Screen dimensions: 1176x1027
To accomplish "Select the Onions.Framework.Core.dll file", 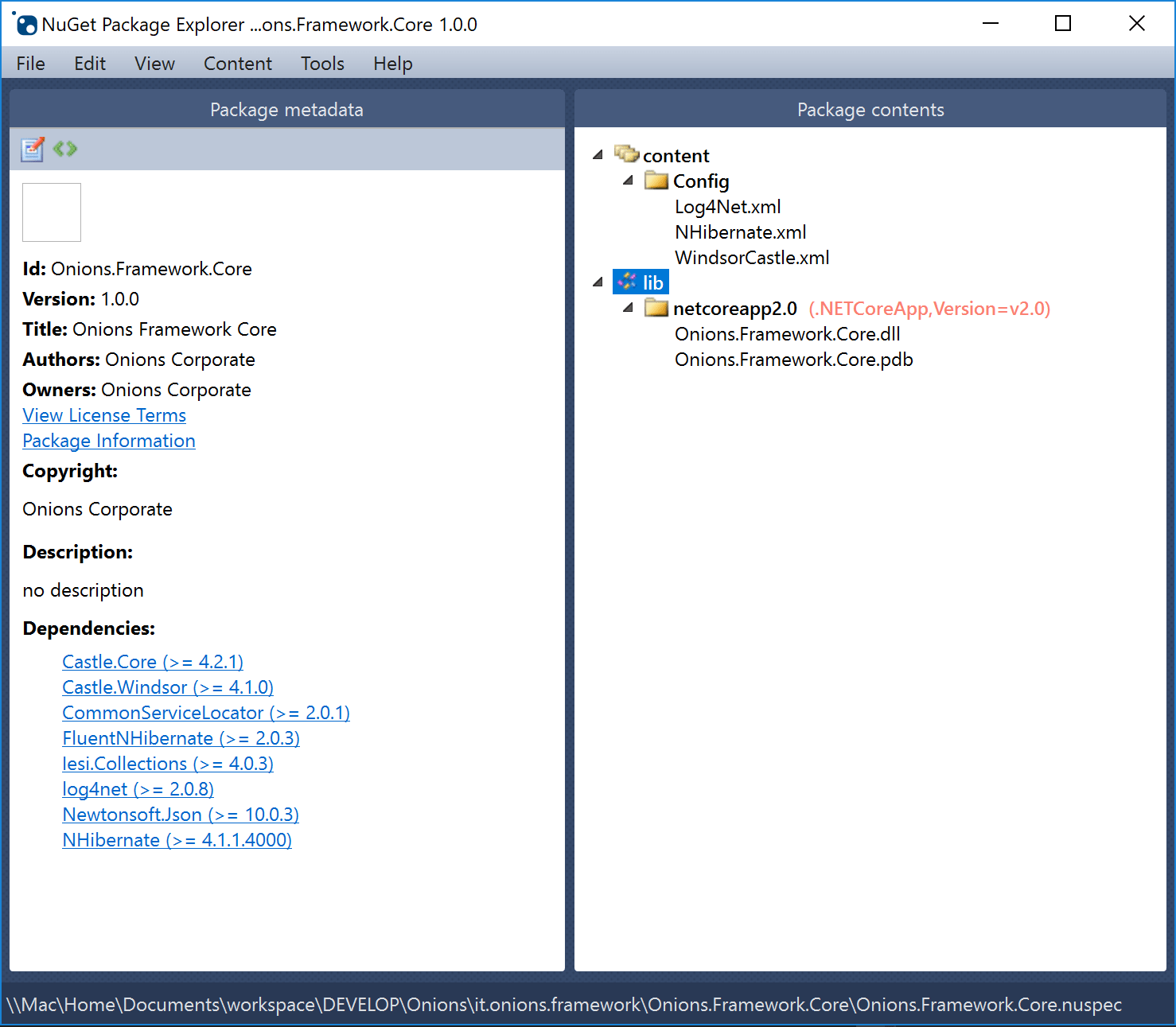I will tap(788, 334).
